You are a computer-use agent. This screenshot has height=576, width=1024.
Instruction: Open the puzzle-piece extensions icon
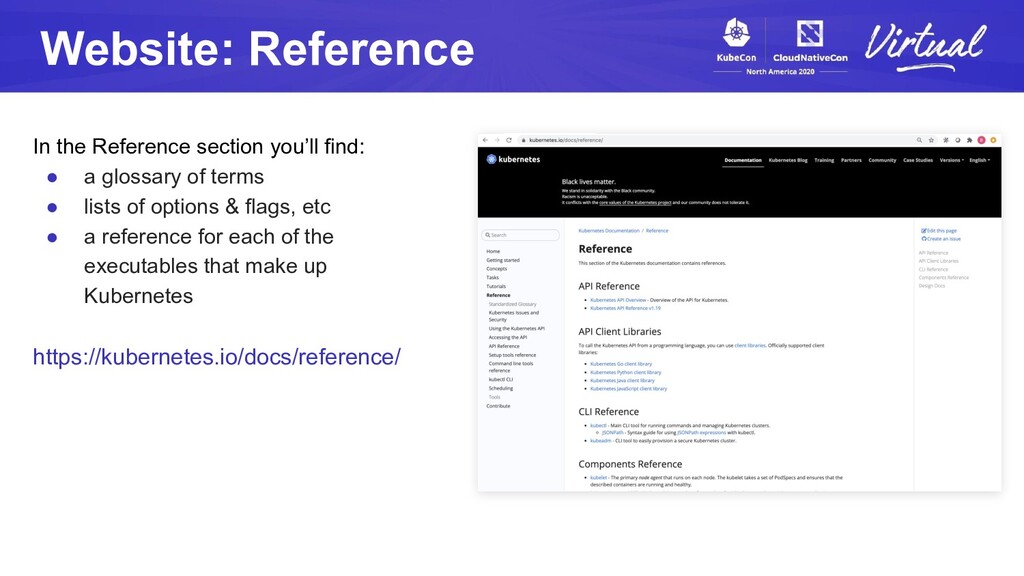point(969,140)
